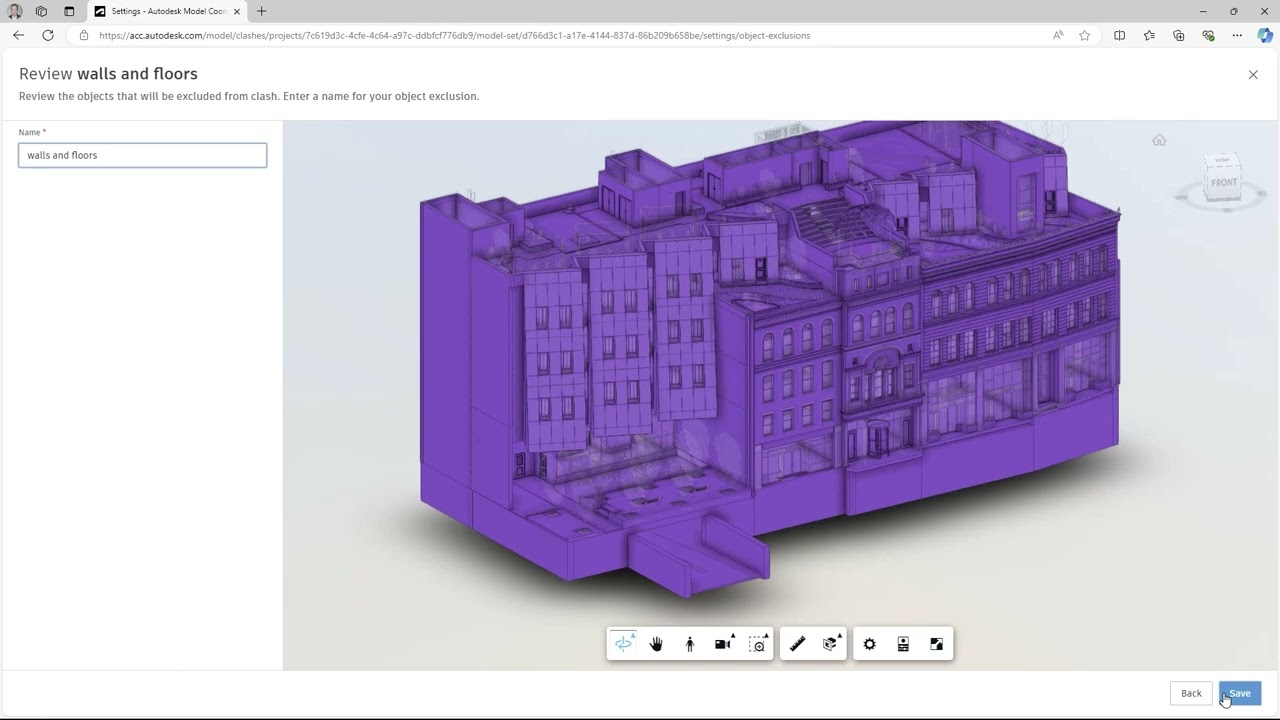Click the Save button
1280x720 pixels.
click(1240, 693)
